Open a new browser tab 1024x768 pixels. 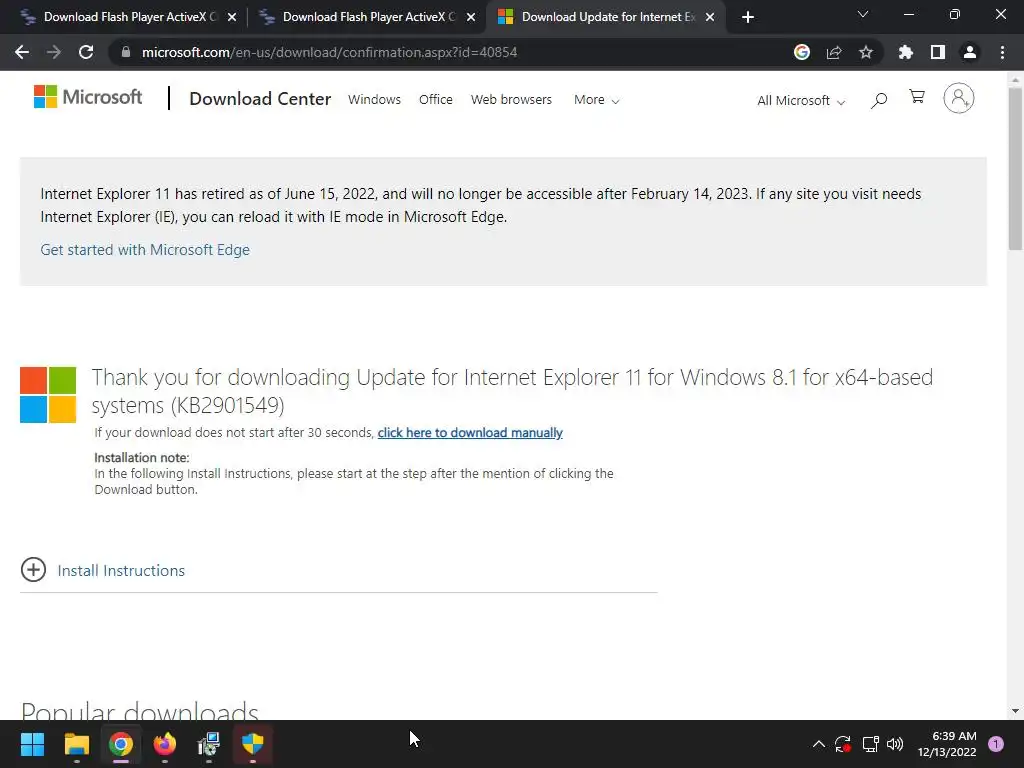tap(748, 17)
